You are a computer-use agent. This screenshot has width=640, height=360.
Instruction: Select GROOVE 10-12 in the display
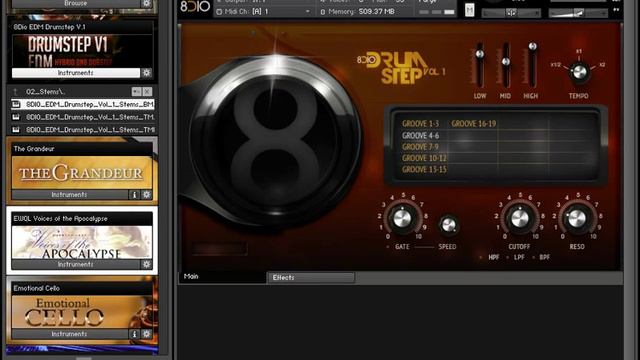(424, 158)
